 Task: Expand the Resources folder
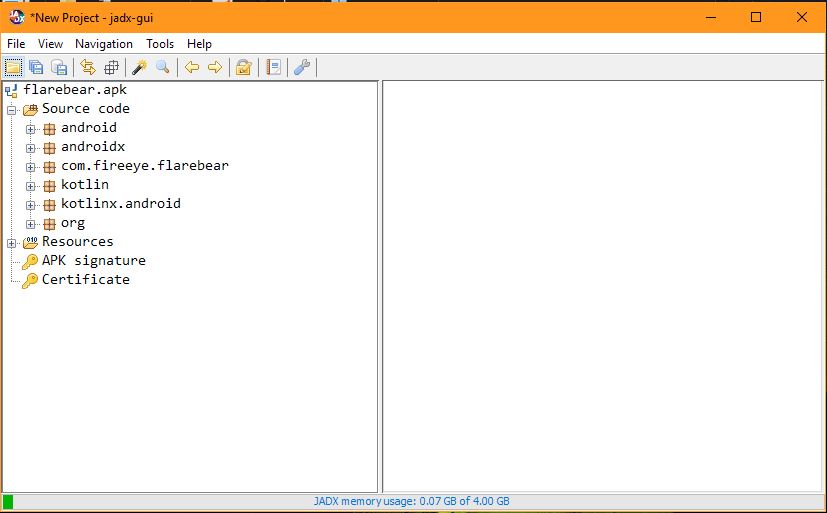tap(12, 243)
